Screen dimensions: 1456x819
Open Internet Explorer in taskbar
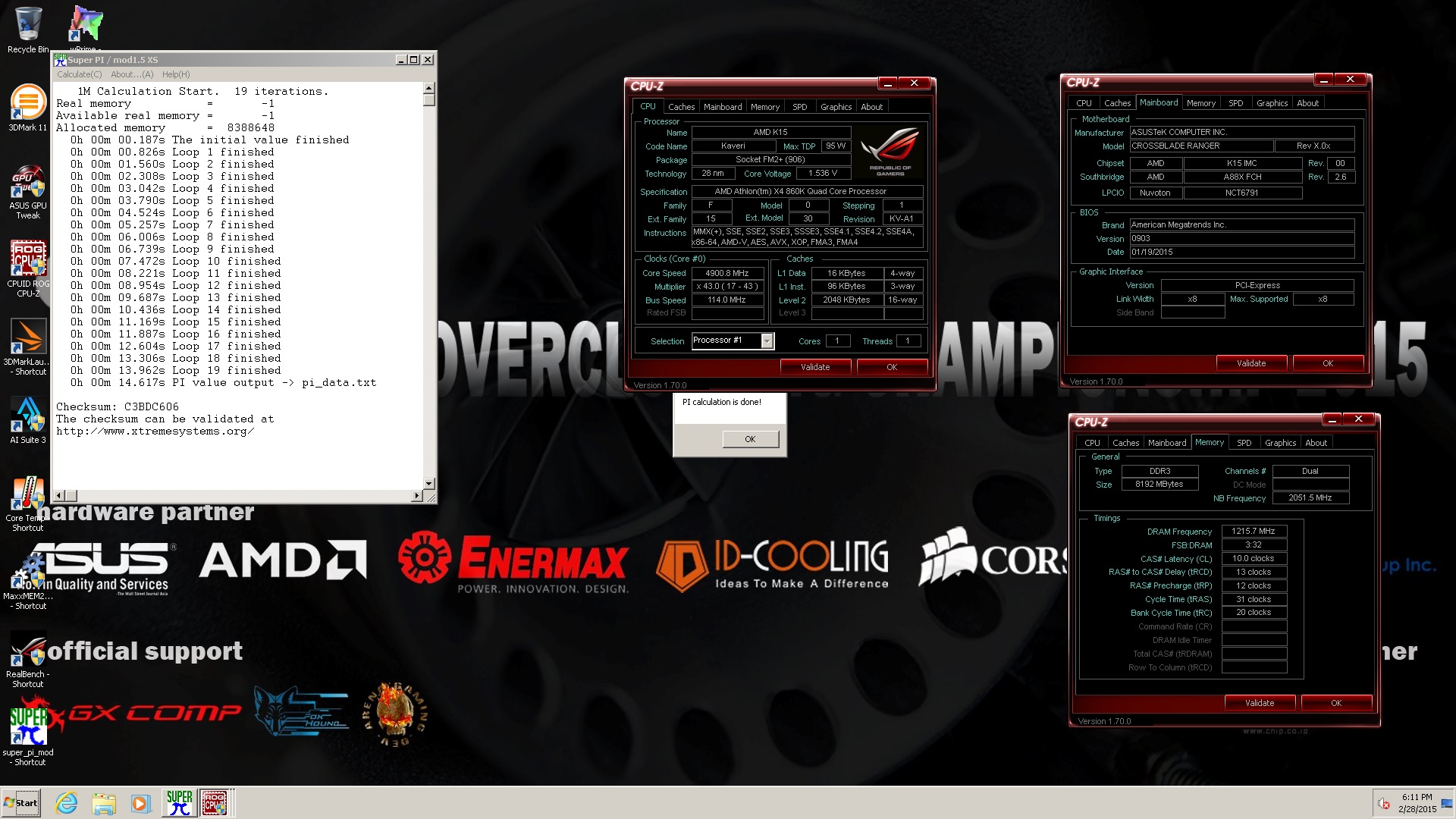pos(67,803)
